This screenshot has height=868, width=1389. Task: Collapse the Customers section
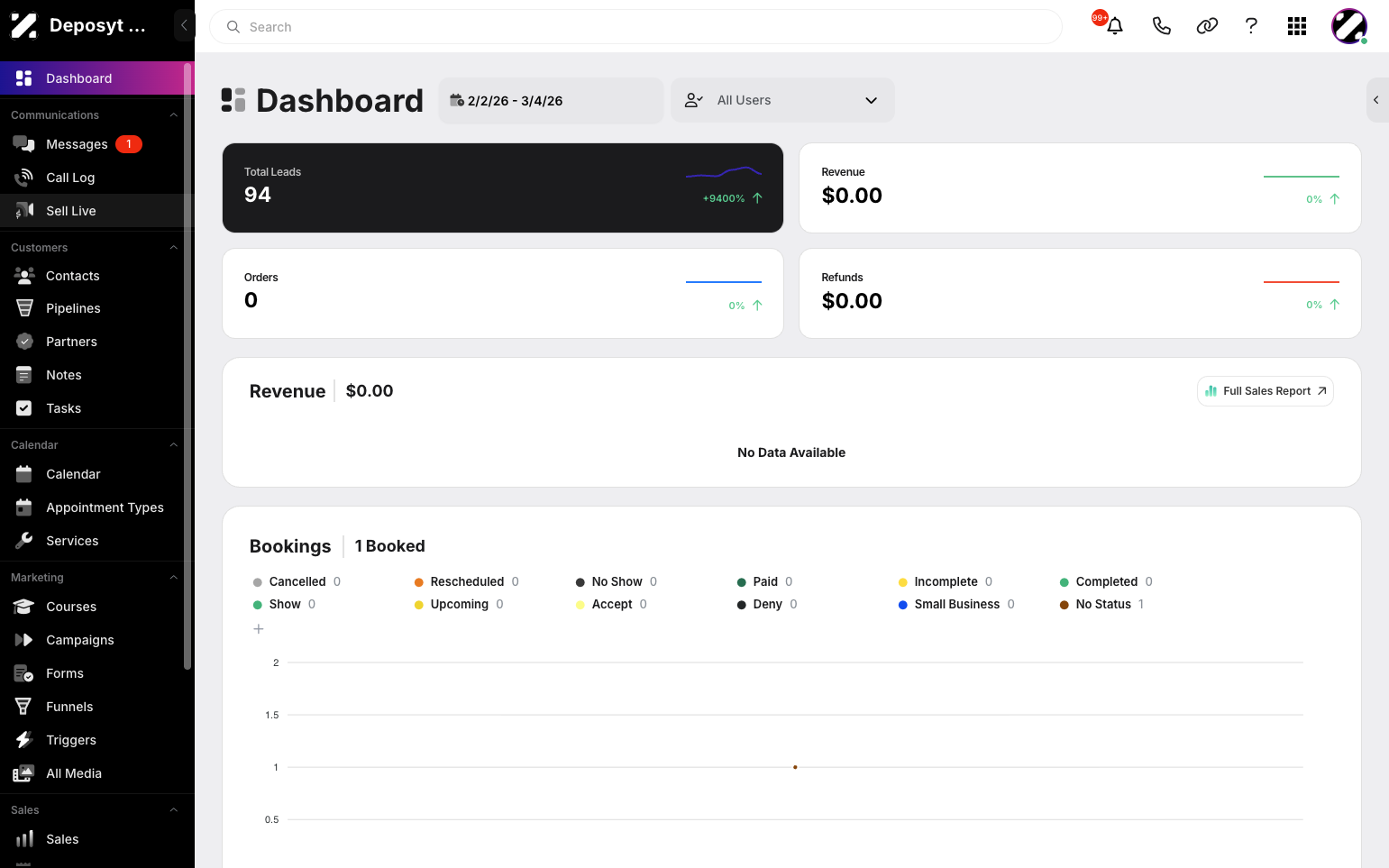click(x=174, y=248)
